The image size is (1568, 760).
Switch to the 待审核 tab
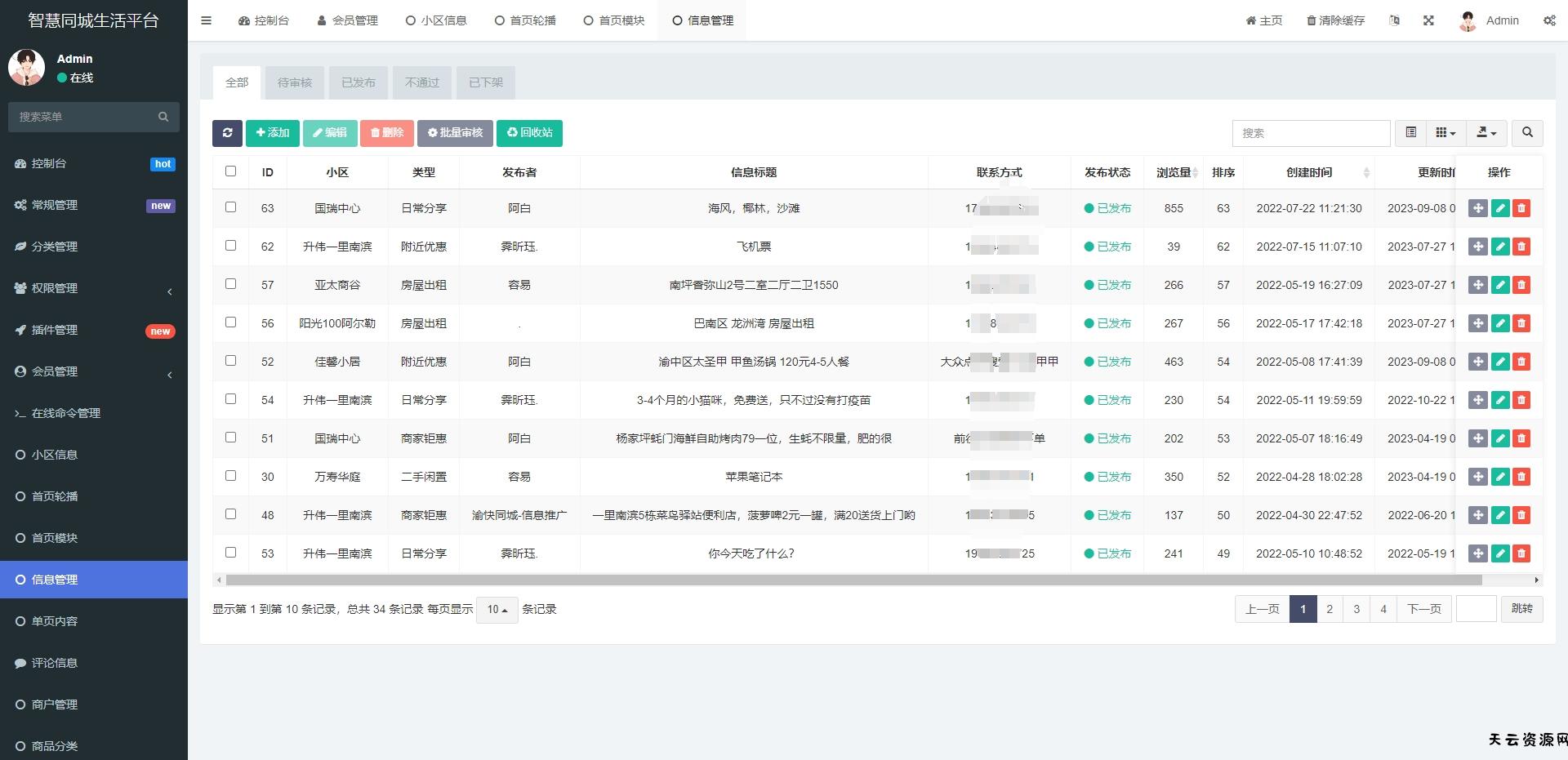(x=294, y=82)
